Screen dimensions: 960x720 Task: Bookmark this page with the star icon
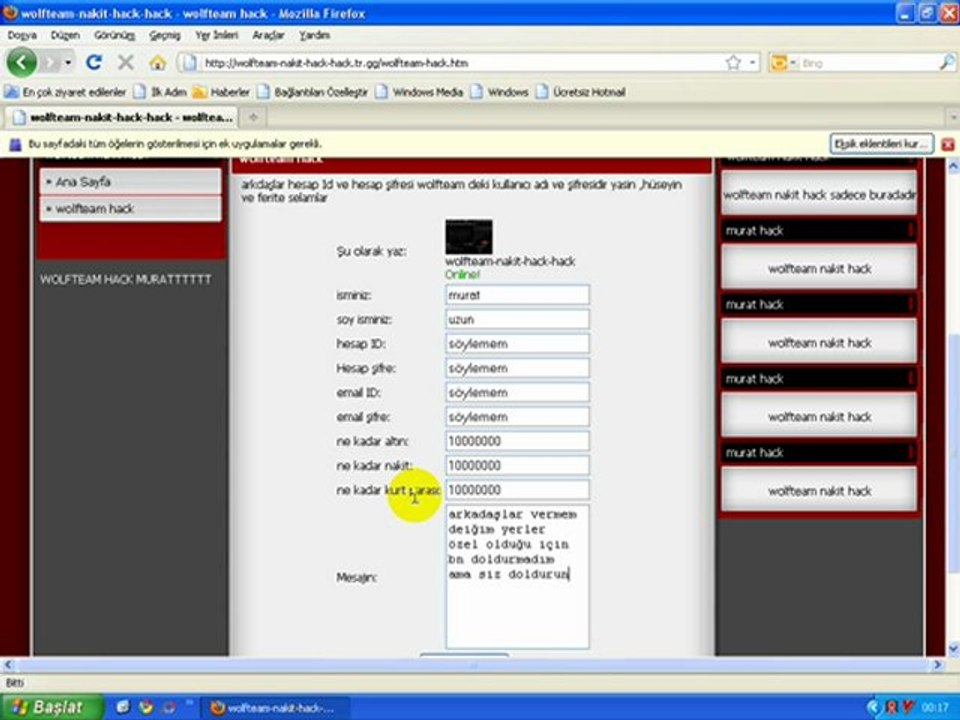733,62
